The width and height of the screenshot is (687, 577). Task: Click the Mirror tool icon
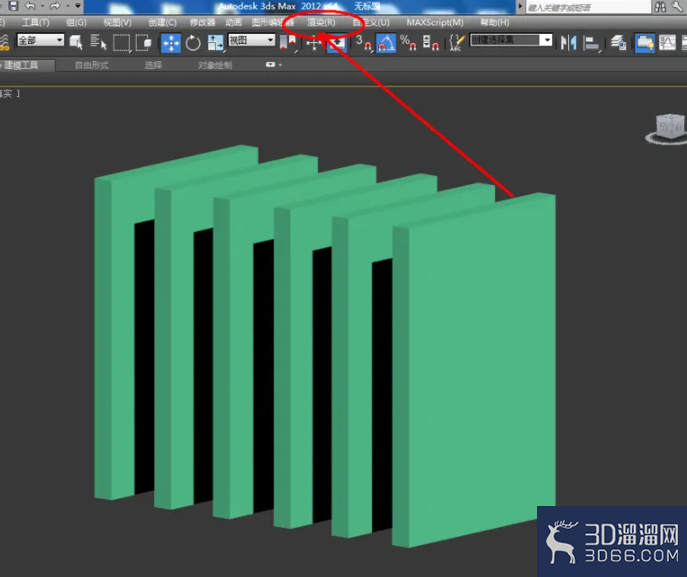tap(568, 43)
